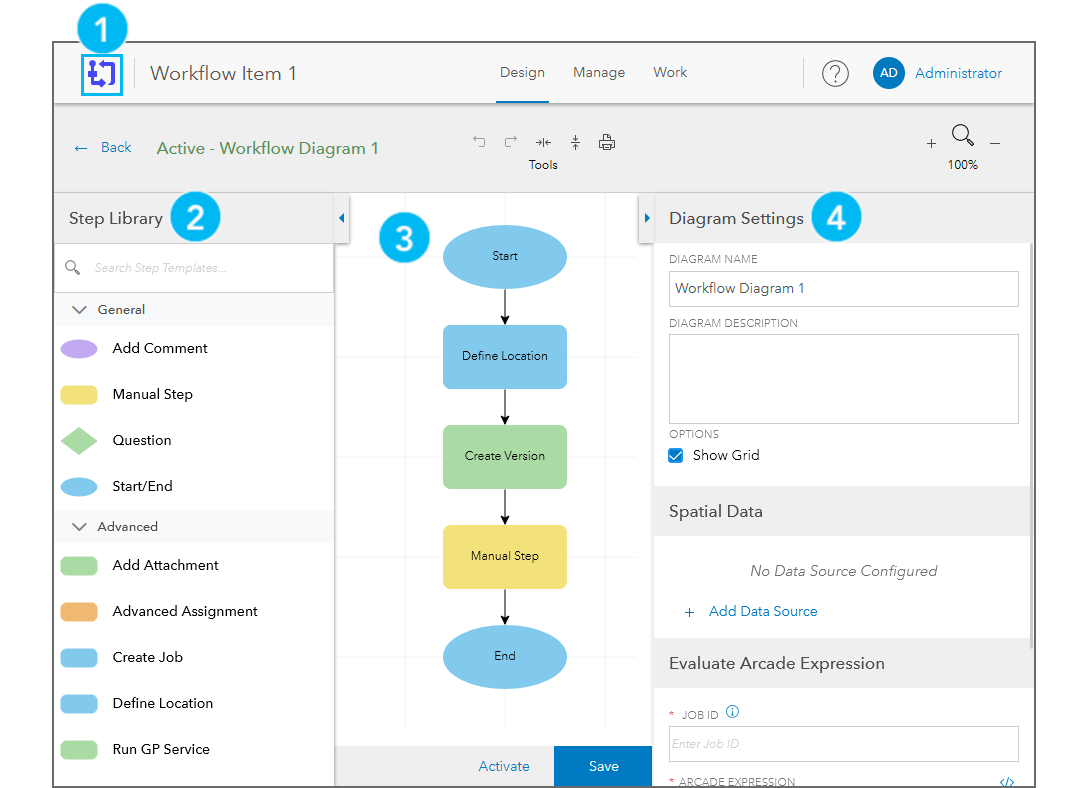This screenshot has height=788, width=1088.
Task: Zoom in using the plus icon
Action: point(930,145)
